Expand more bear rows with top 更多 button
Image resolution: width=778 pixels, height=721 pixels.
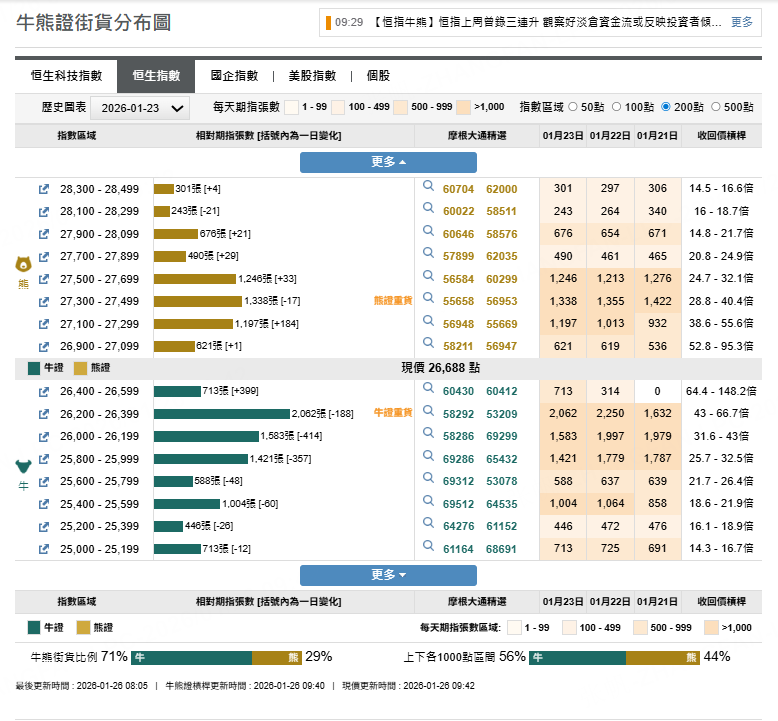388,162
